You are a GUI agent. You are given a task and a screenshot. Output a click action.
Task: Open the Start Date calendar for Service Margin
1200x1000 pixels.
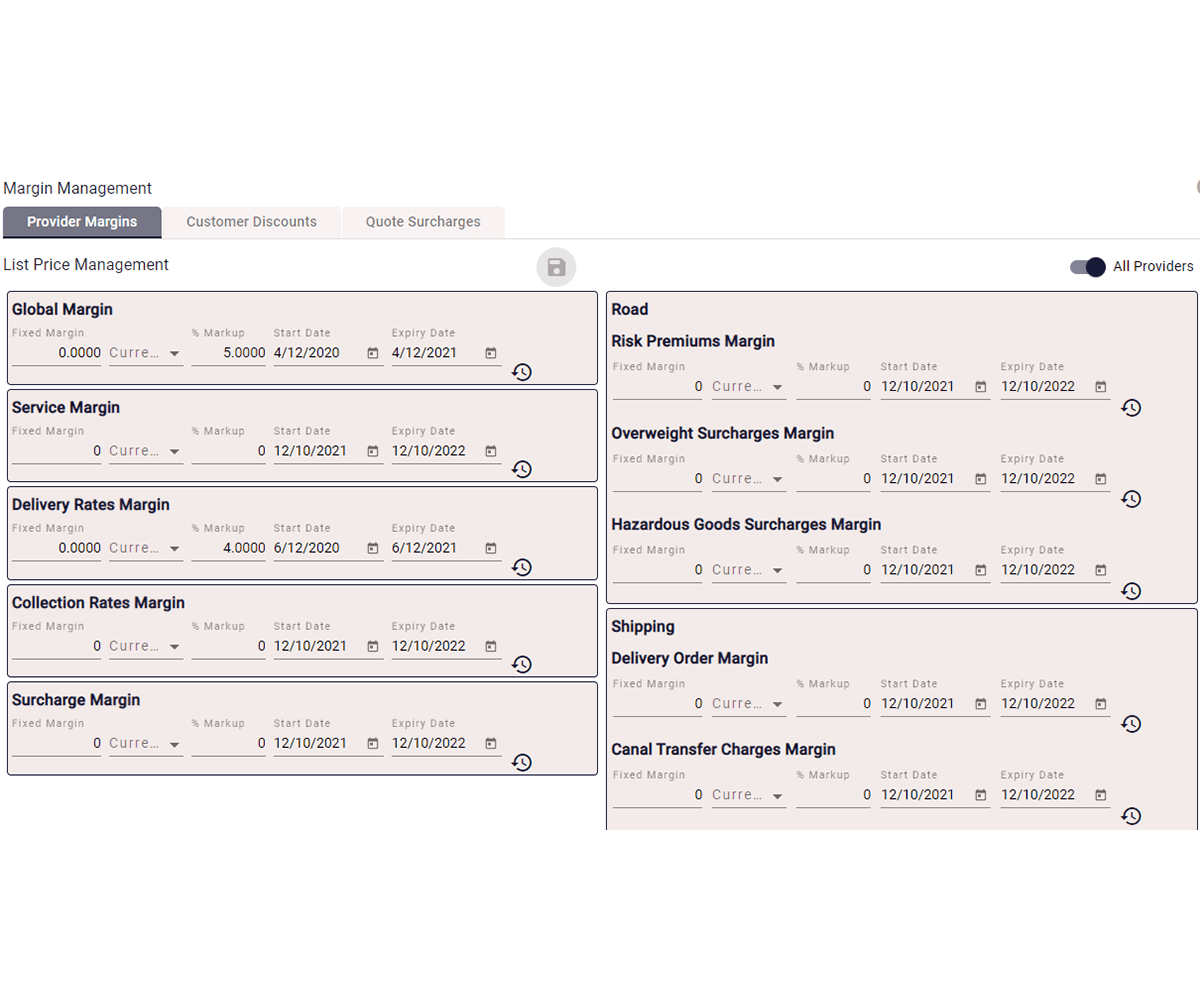tap(373, 451)
